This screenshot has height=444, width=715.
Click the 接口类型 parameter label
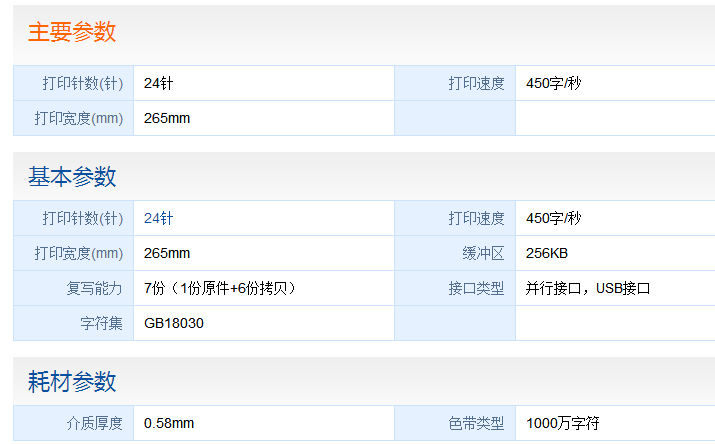coord(476,288)
